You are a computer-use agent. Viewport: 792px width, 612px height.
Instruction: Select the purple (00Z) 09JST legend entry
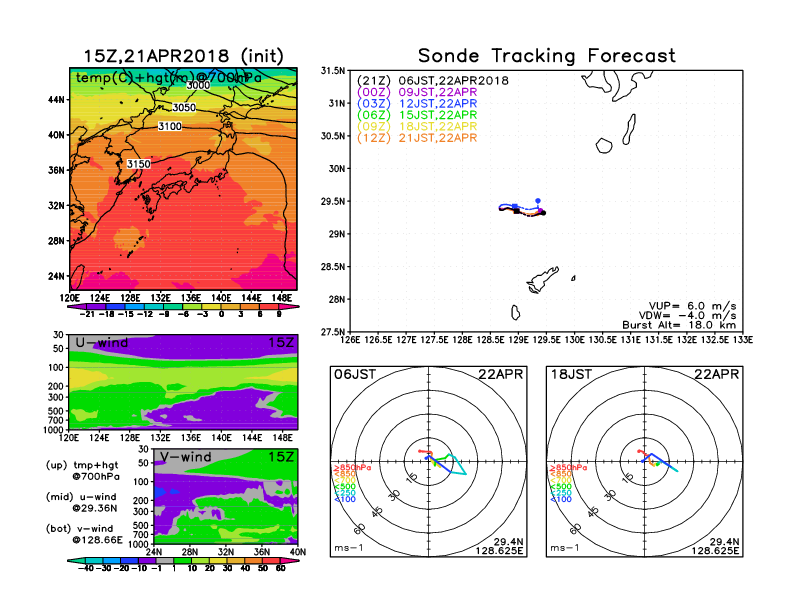tap(417, 92)
